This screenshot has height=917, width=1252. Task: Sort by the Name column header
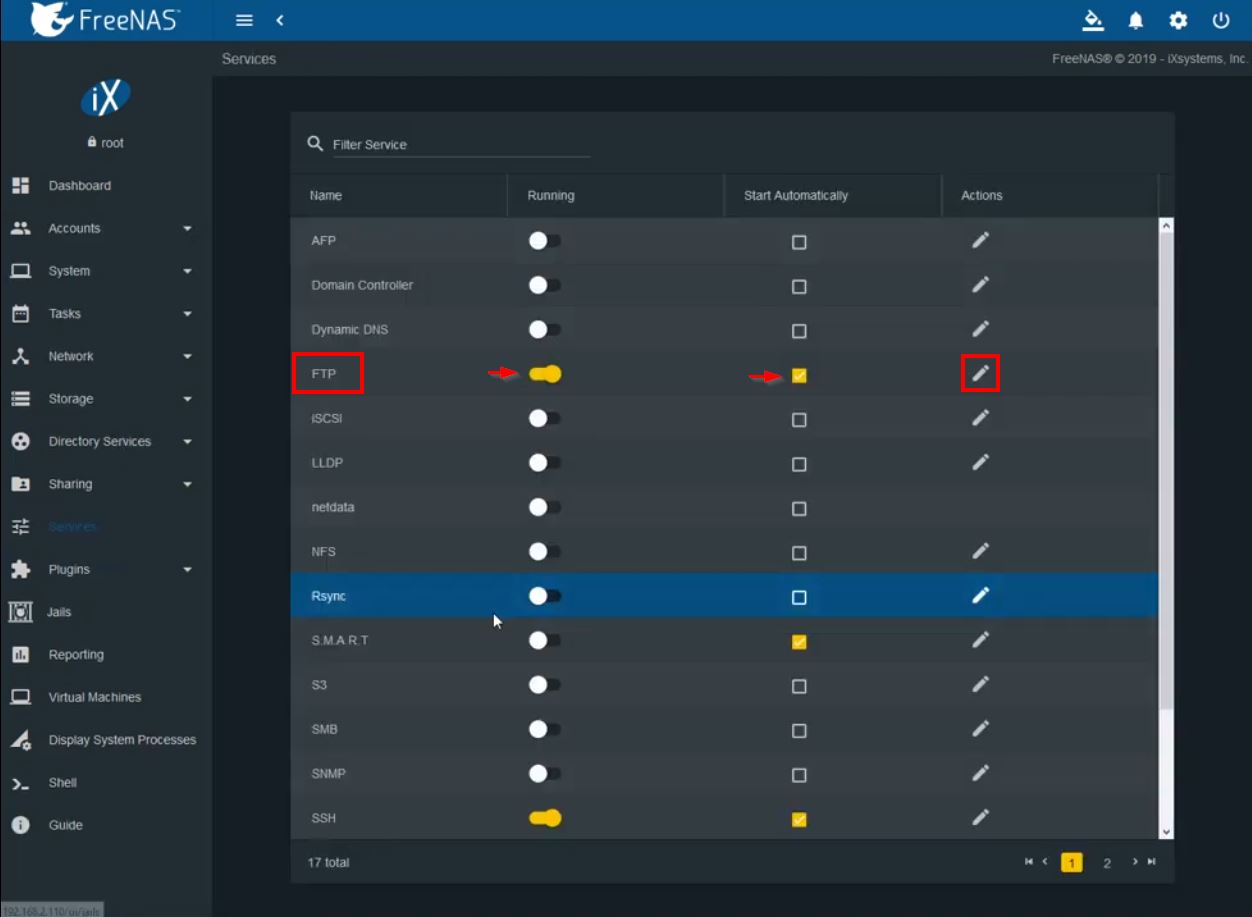326,195
